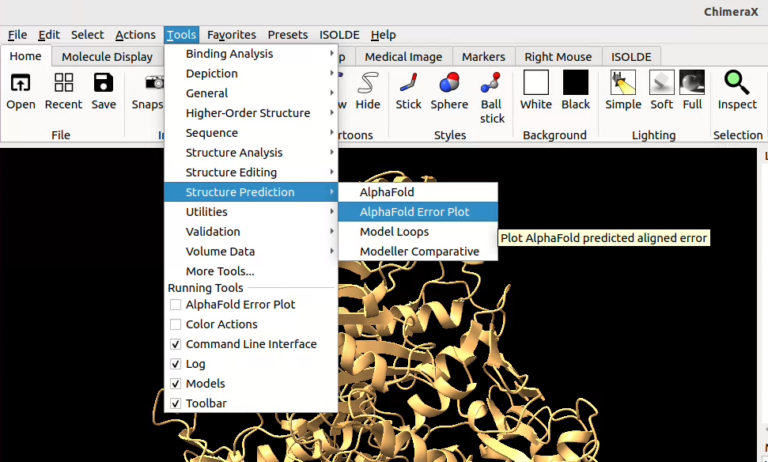Close the Tools menu

[x=181, y=35]
